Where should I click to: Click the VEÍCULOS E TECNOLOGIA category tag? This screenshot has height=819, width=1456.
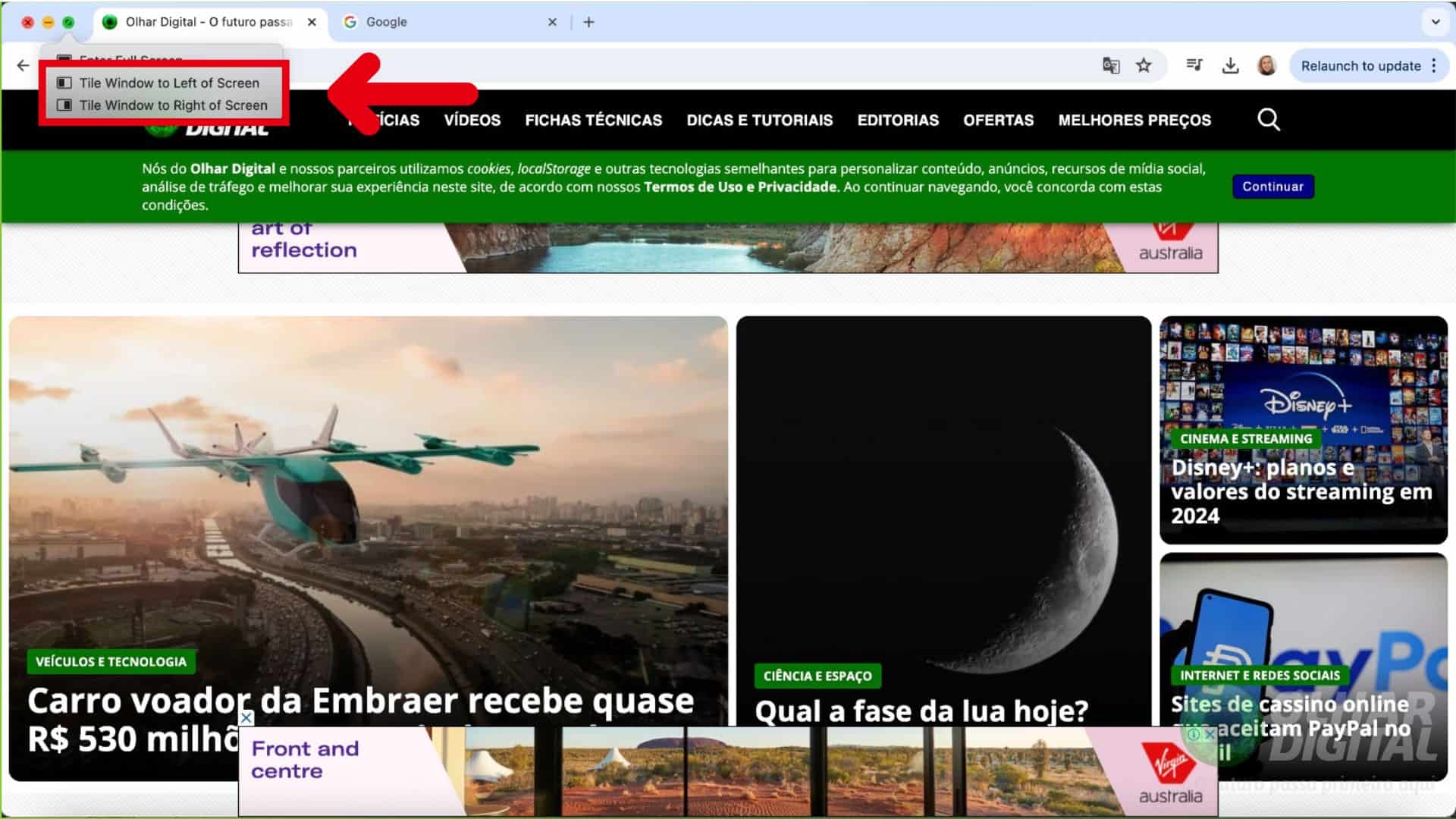(x=111, y=662)
